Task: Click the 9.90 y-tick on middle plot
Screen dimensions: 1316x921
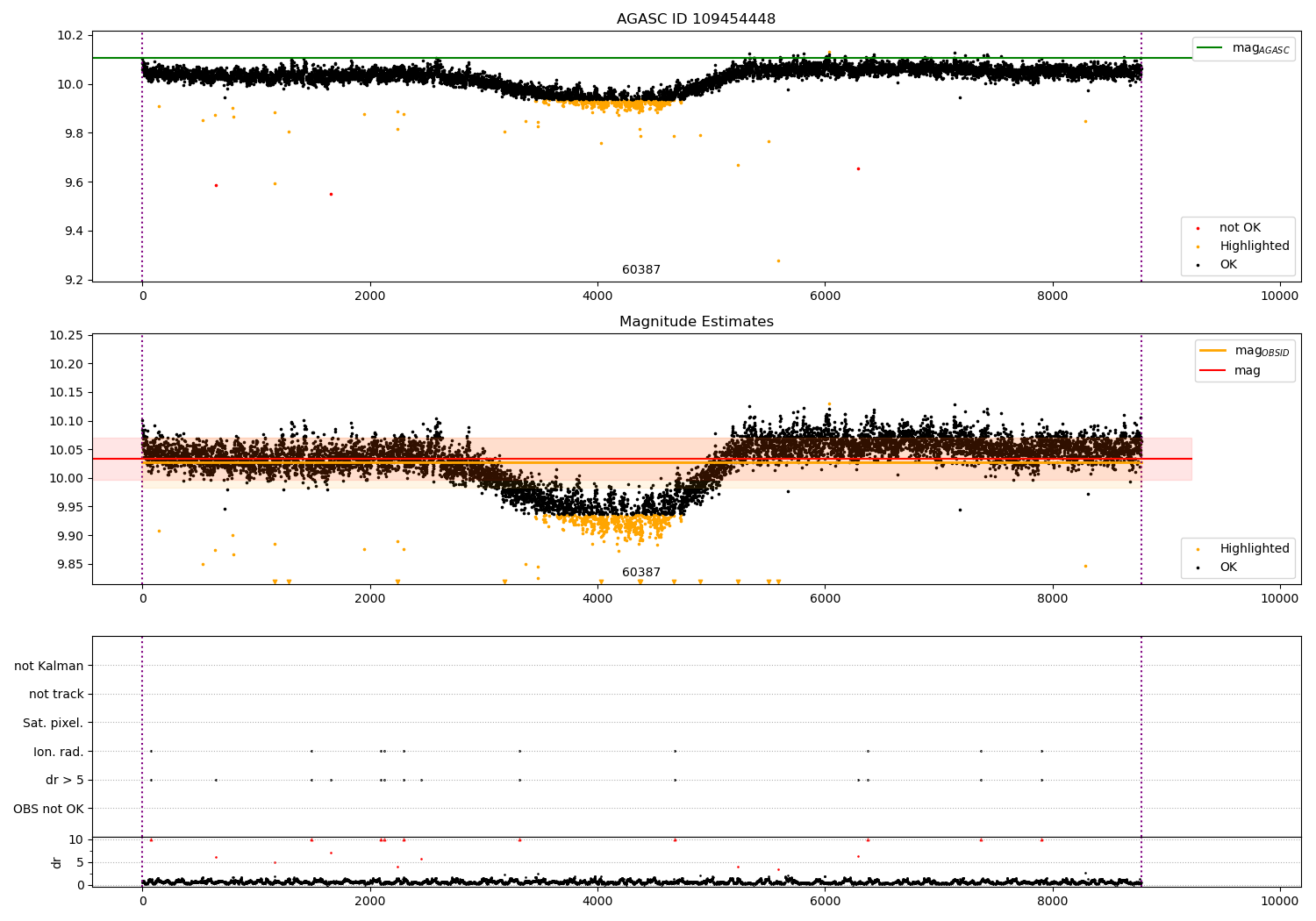Action: point(69,536)
